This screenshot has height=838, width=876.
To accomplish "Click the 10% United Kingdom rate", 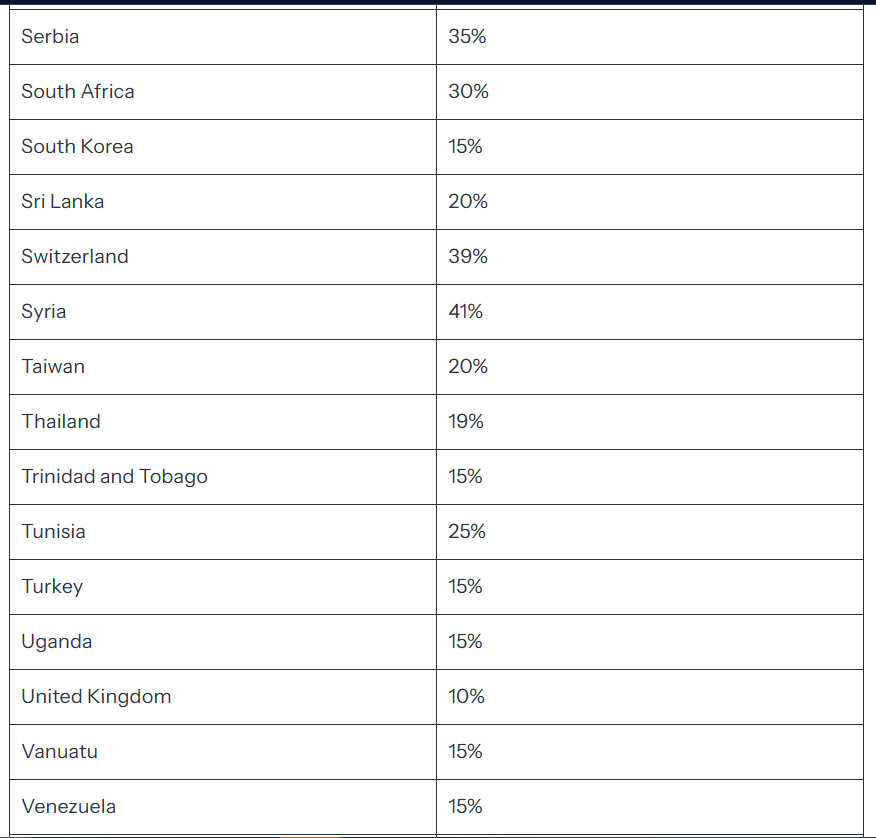I will 466,697.
